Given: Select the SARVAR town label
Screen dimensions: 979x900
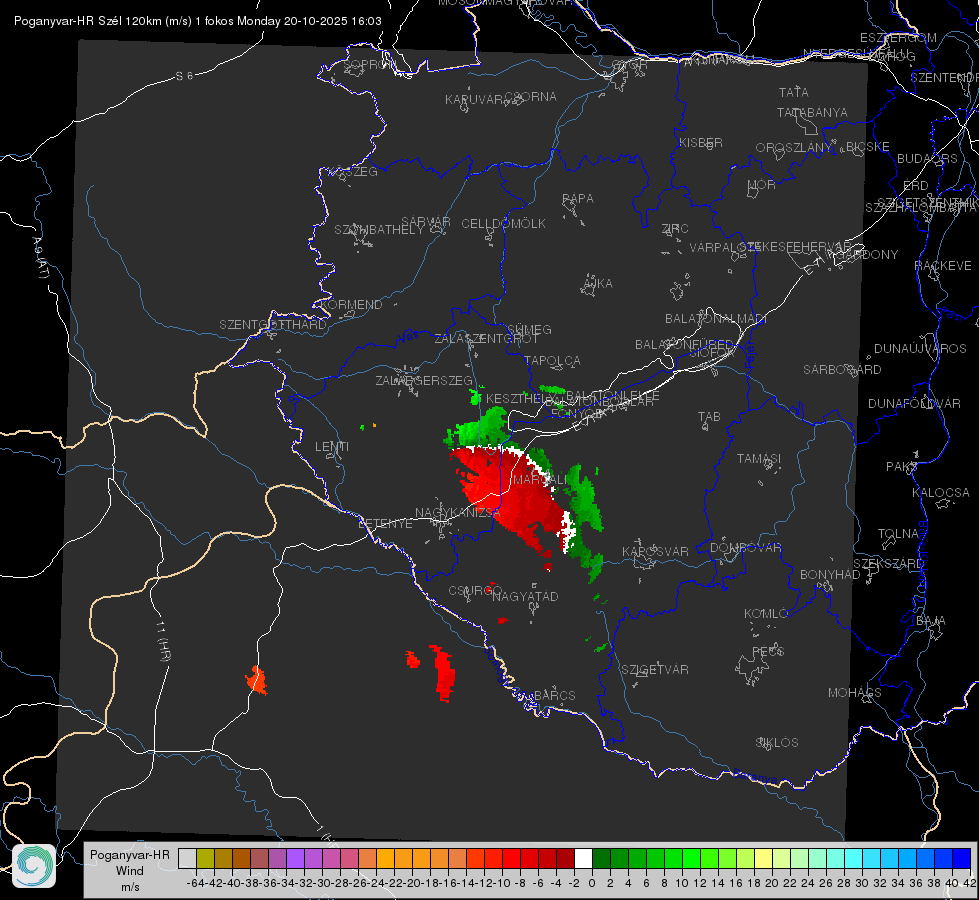Looking at the screenshot, I should point(426,222).
